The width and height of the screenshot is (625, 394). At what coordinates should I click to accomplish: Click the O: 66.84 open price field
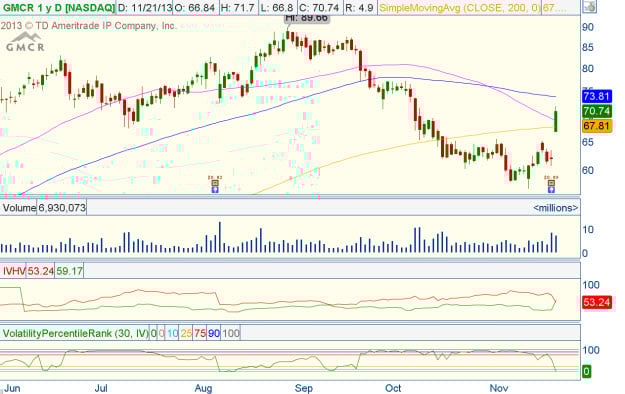coord(195,8)
